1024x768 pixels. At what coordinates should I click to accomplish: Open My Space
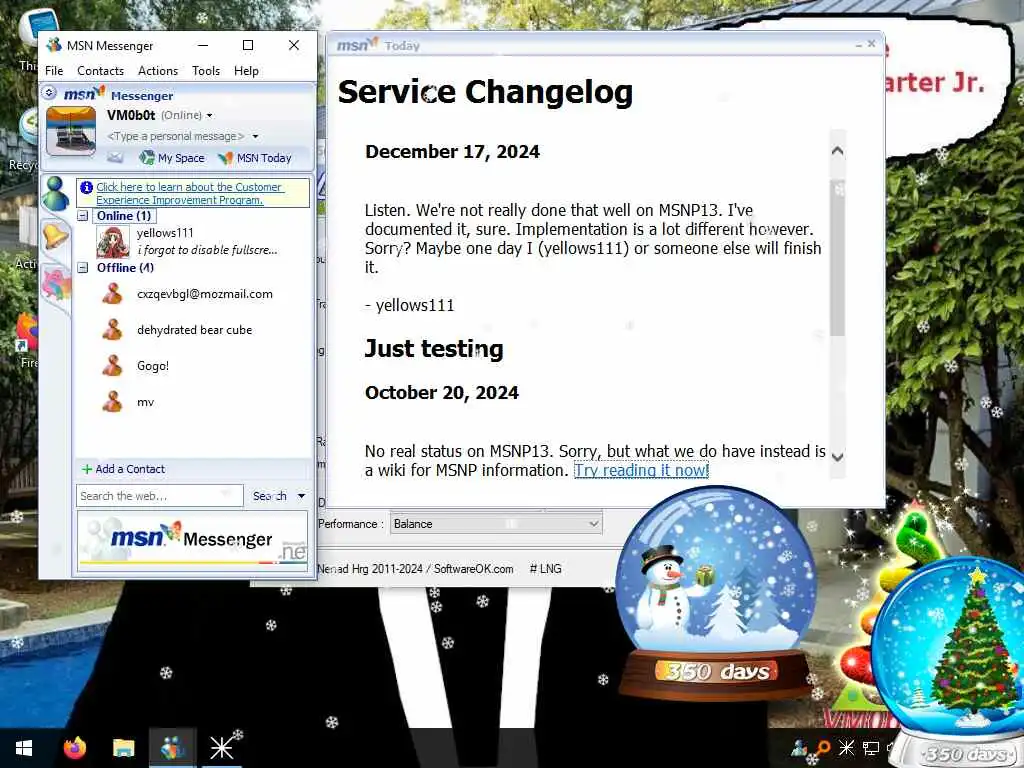[172, 157]
